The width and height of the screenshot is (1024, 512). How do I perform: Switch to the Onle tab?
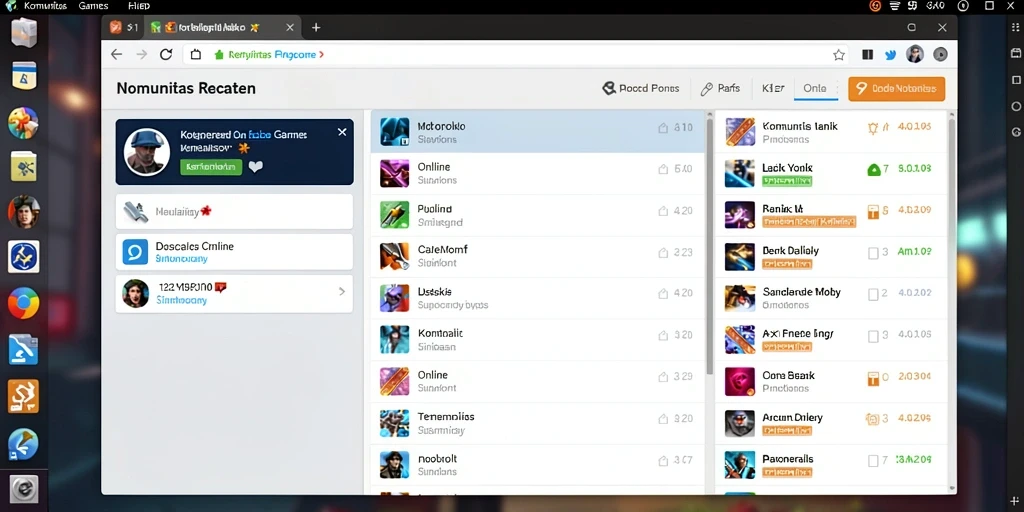click(815, 88)
